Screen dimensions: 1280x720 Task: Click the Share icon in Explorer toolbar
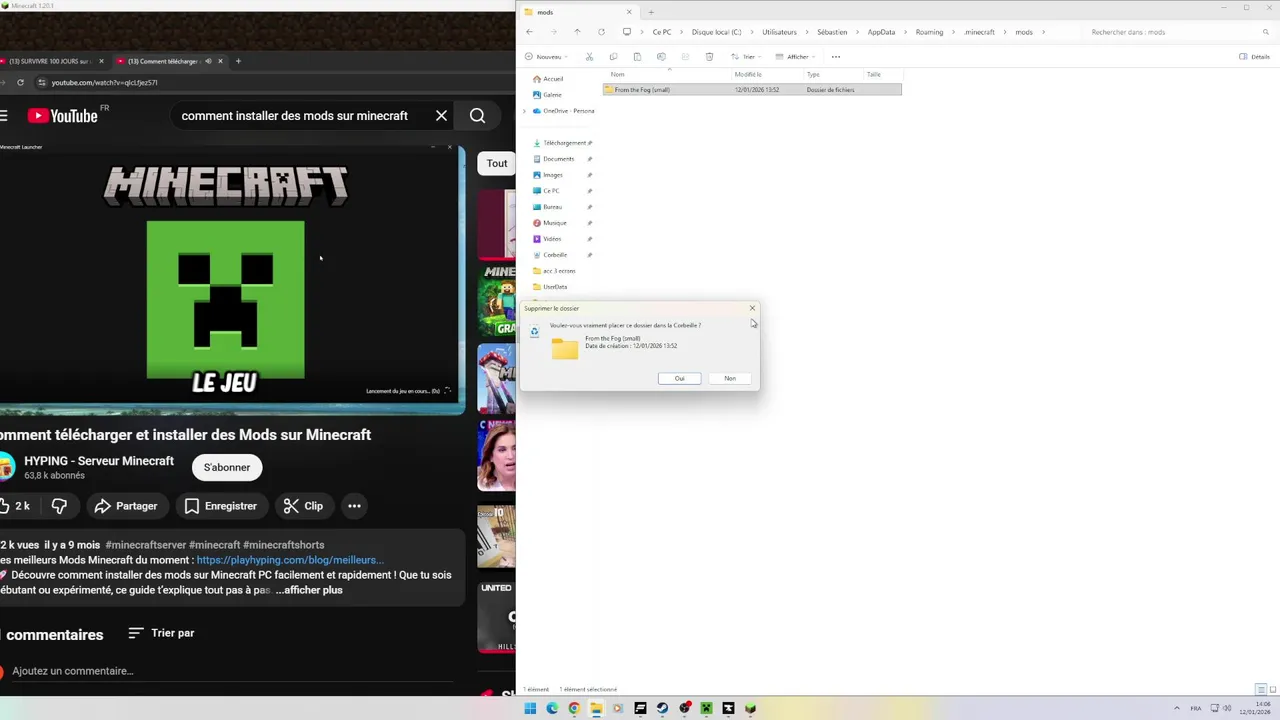(x=685, y=57)
